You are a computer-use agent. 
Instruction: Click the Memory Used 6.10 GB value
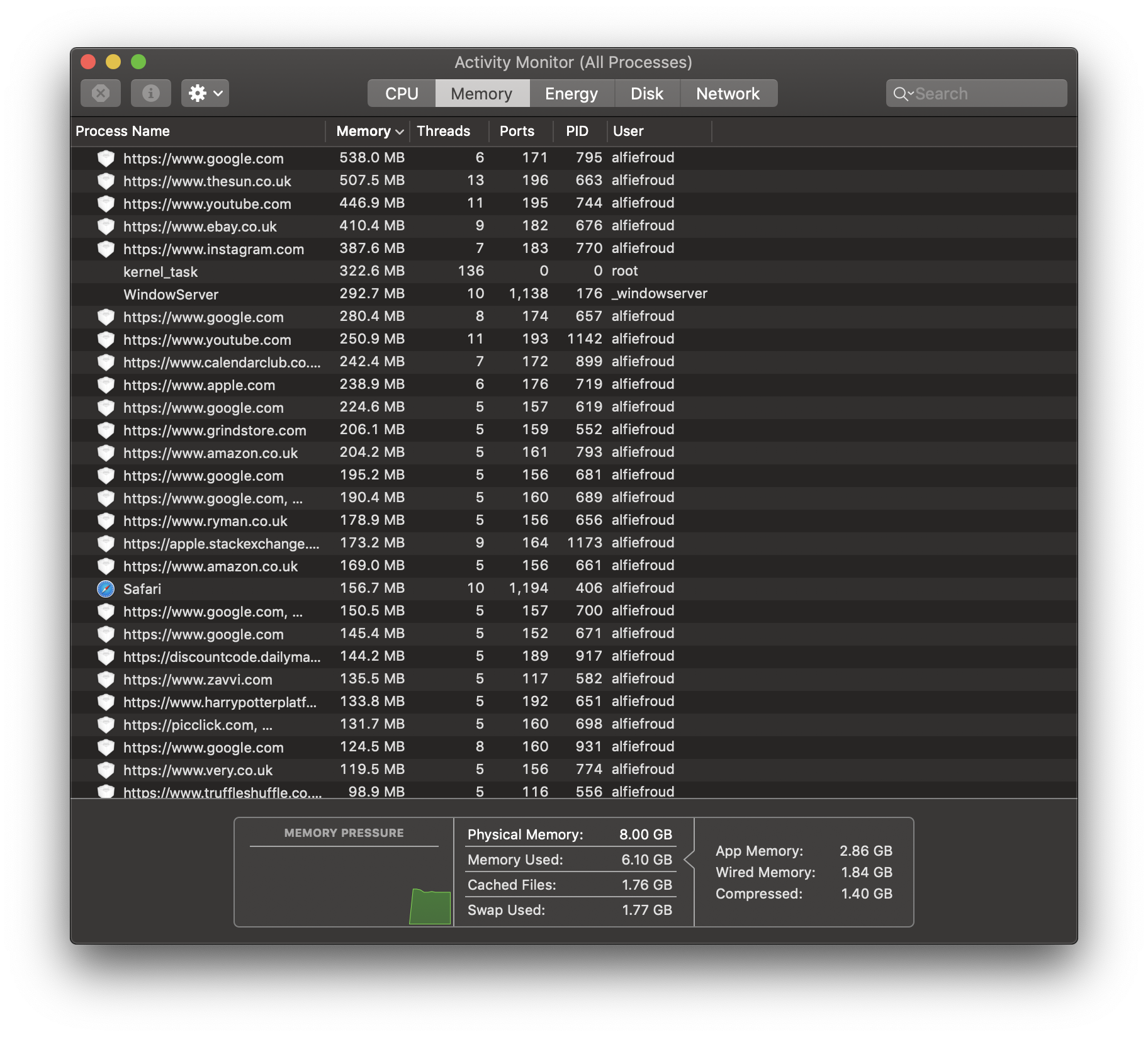tap(646, 860)
